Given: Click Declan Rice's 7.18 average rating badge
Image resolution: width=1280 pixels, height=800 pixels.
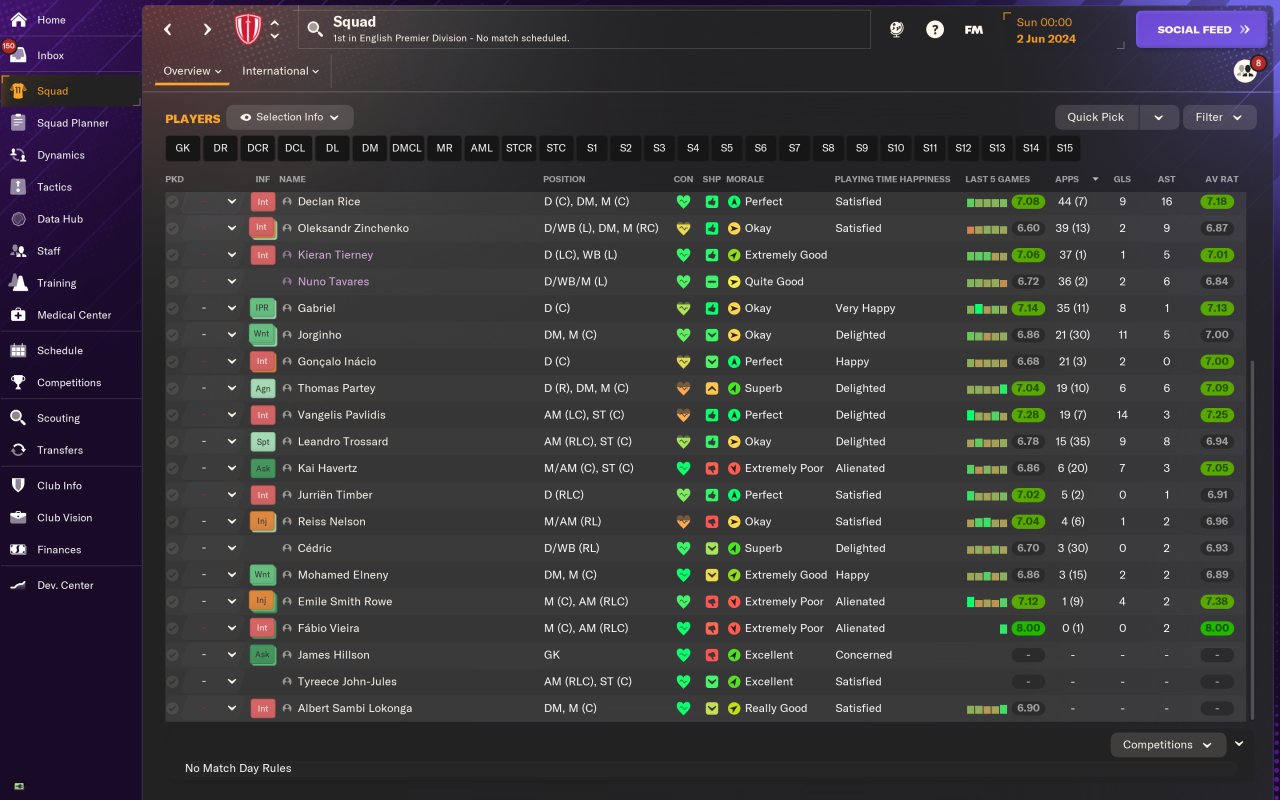Looking at the screenshot, I should coord(1217,201).
